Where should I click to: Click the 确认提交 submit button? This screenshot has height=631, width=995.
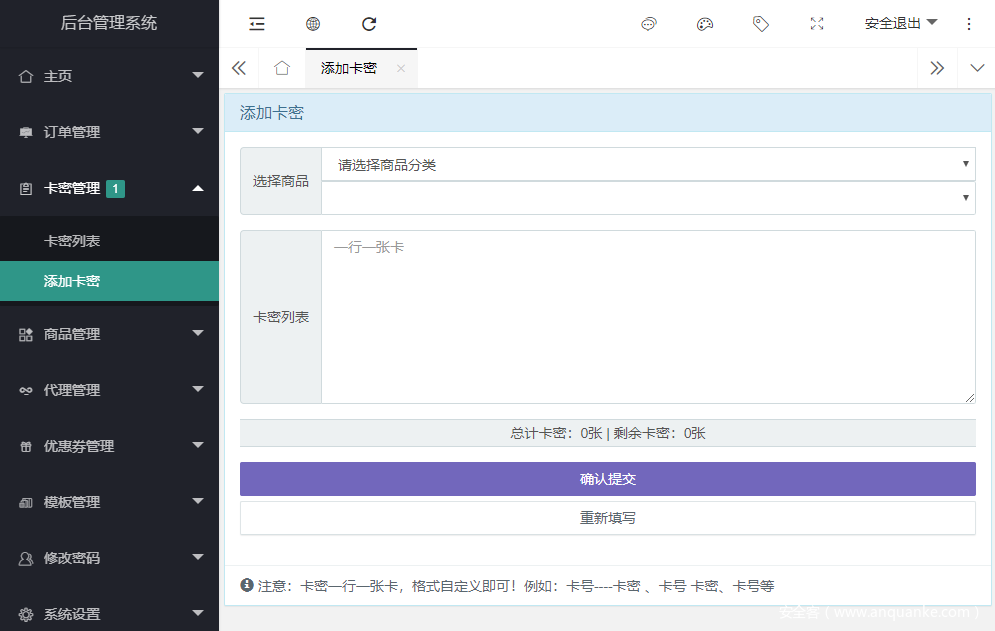(607, 479)
